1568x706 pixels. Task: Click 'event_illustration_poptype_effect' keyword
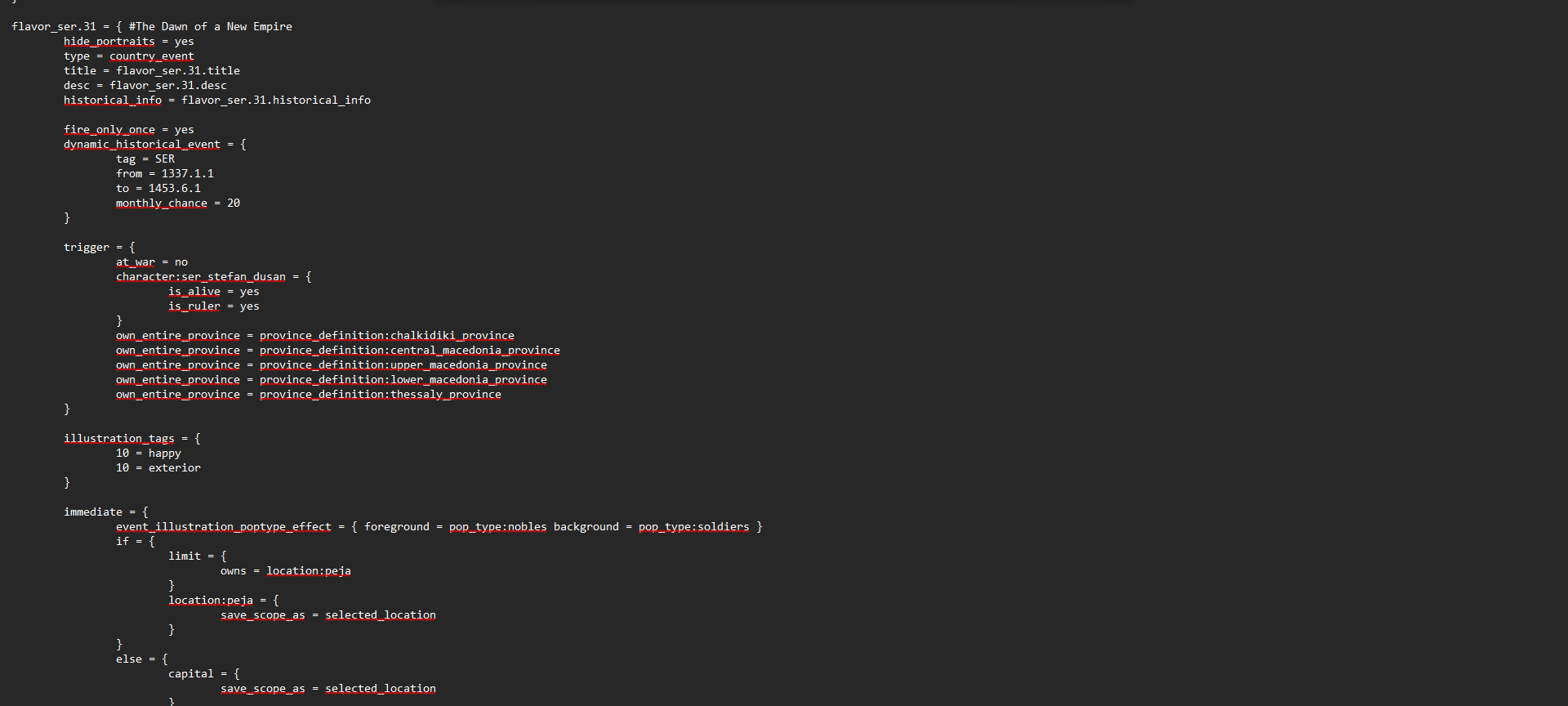point(224,527)
